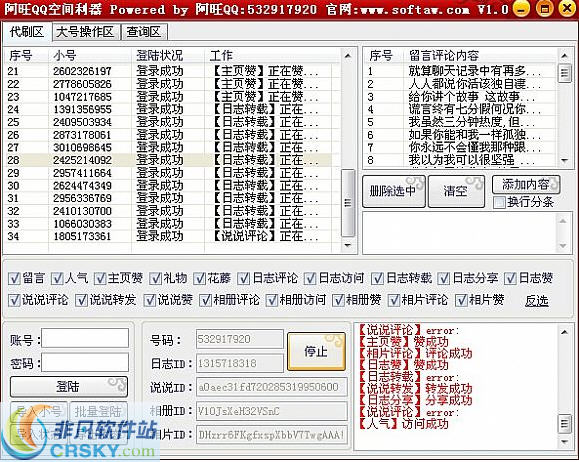Screen dimensions: 579x462
Task: Click the 说说ID field
Action: (272, 387)
